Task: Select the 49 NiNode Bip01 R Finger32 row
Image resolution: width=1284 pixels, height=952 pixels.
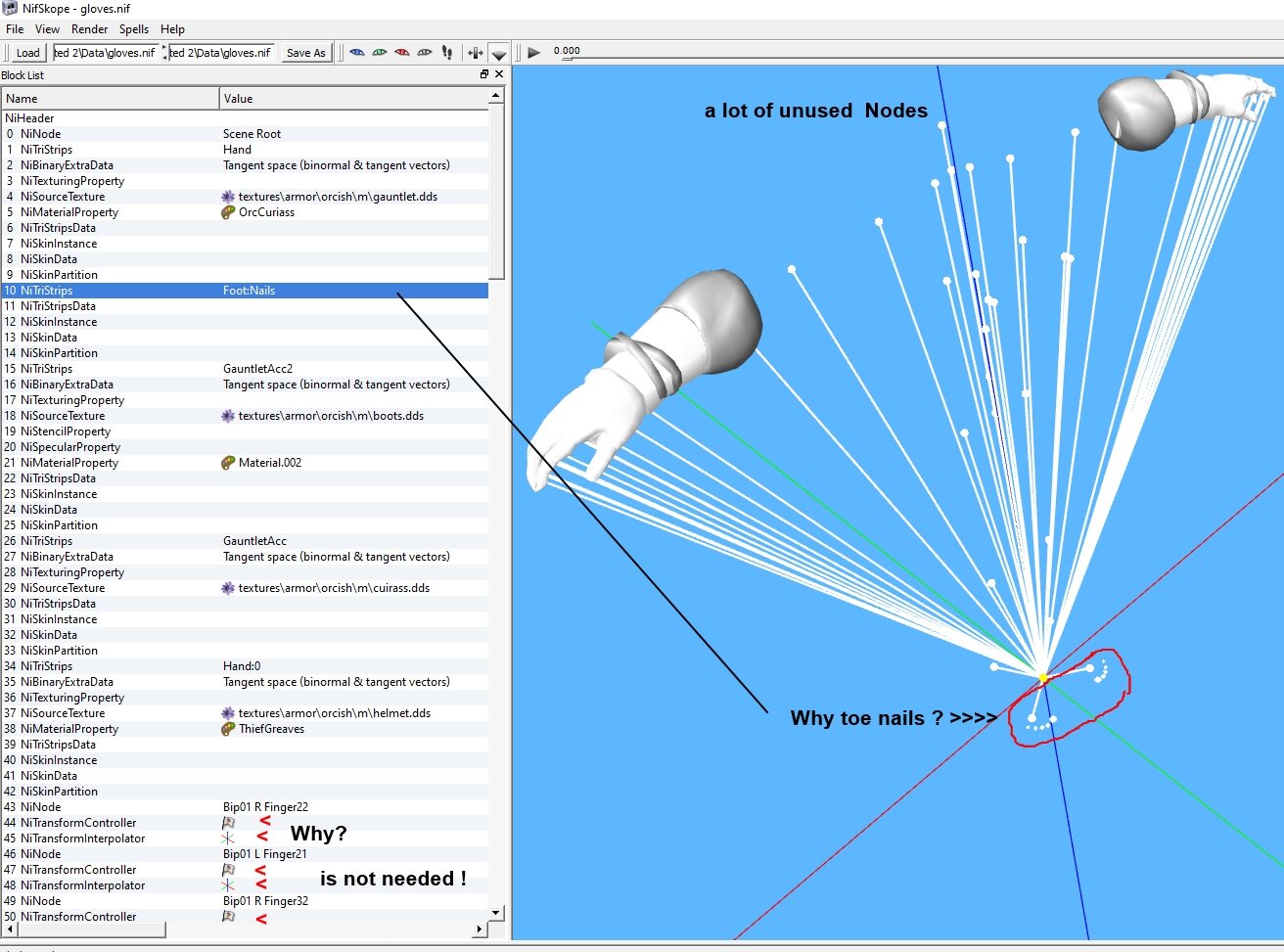Action: pyautogui.click(x=245, y=901)
